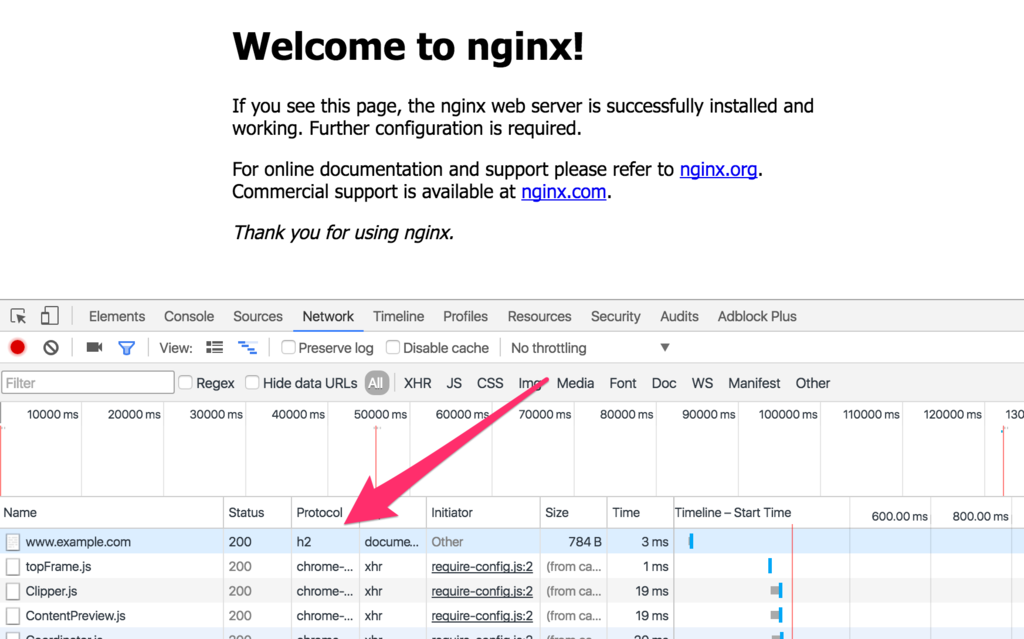
Task: Enable Regex filtering option
Action: 184,382
